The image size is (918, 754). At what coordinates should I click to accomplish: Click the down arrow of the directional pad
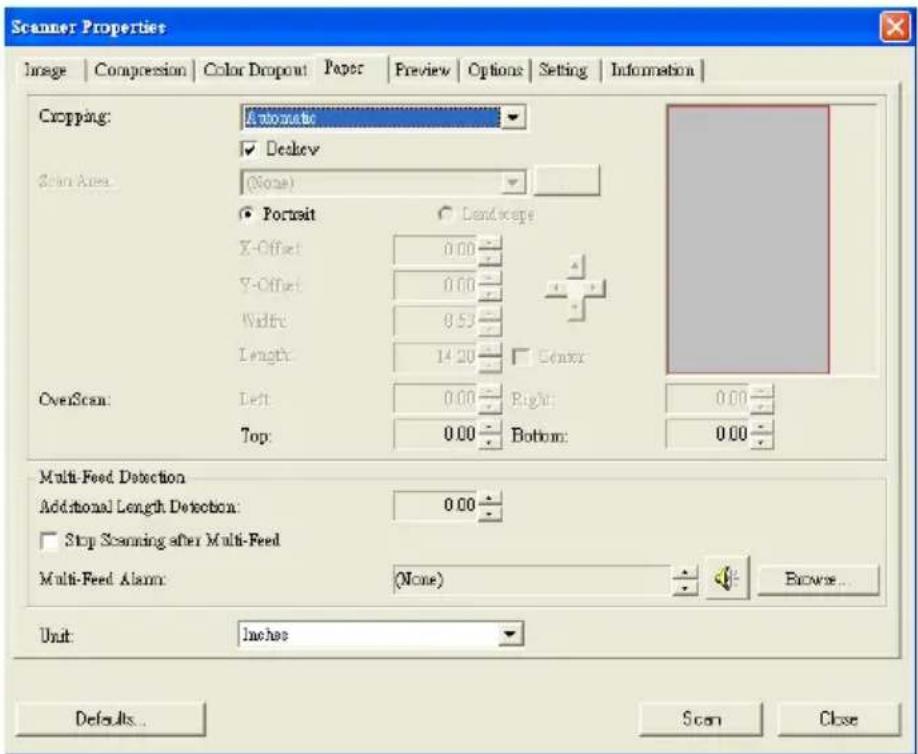pyautogui.click(x=576, y=309)
